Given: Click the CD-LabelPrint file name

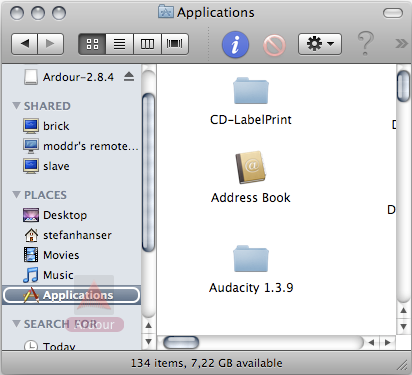Looking at the screenshot, I should 251,120.
